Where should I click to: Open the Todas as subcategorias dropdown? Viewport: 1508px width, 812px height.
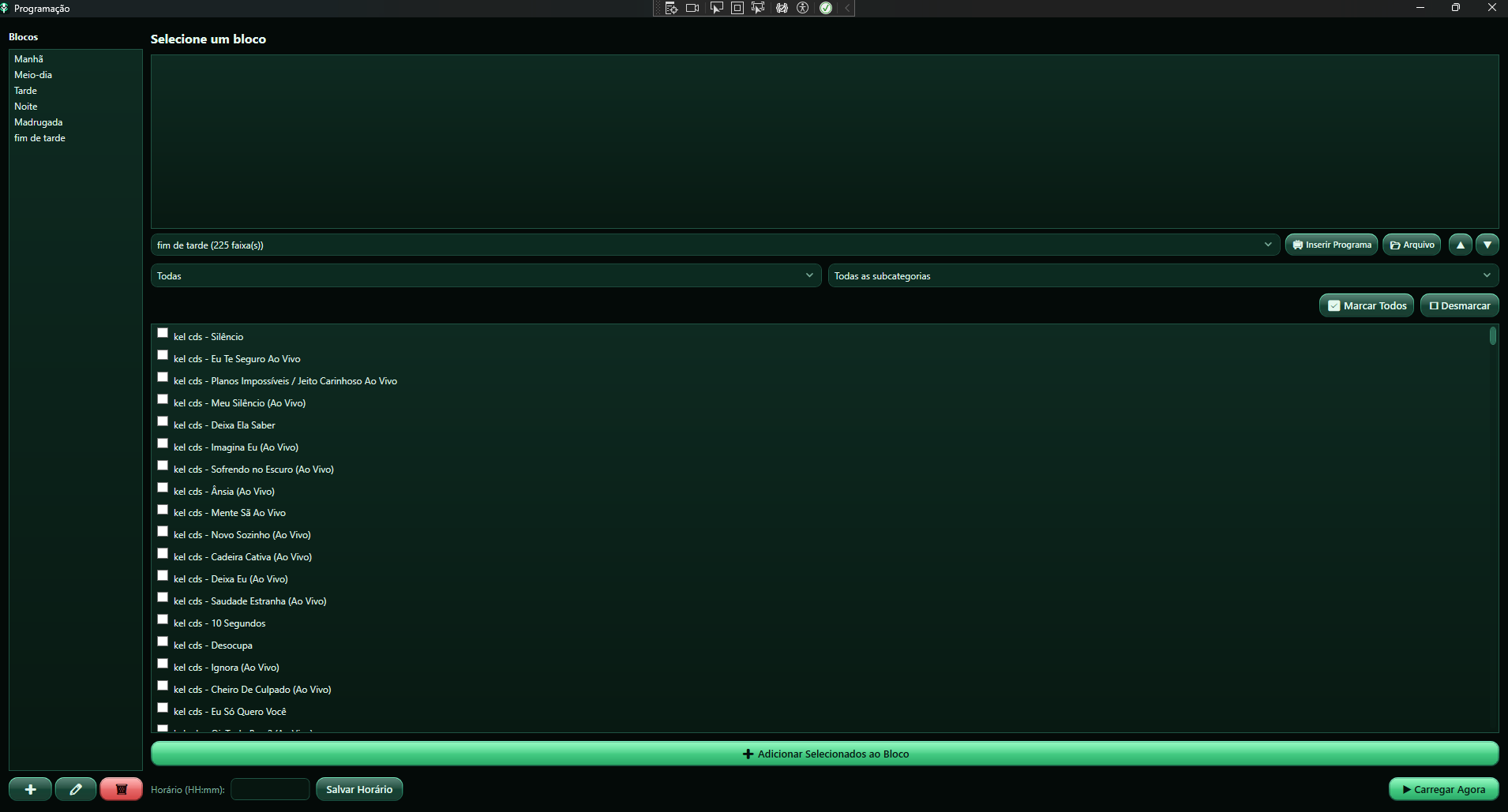1164,275
